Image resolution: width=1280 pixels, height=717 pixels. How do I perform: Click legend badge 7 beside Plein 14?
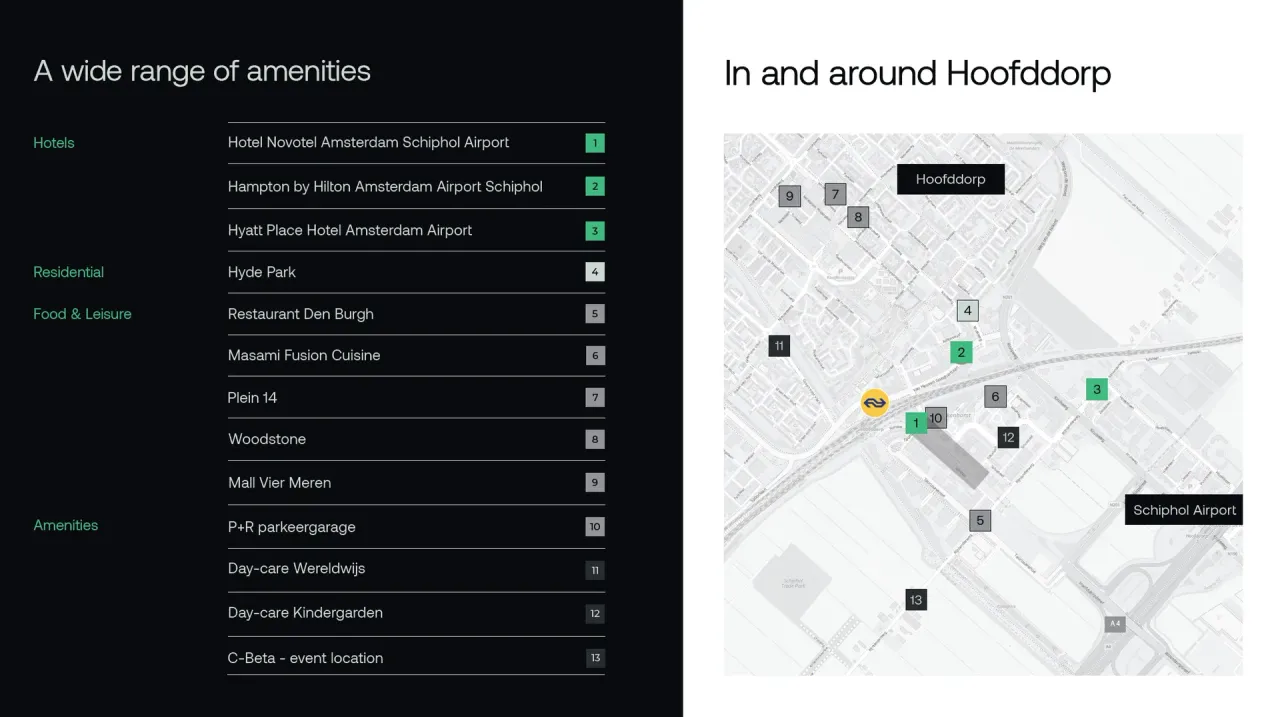tap(595, 398)
